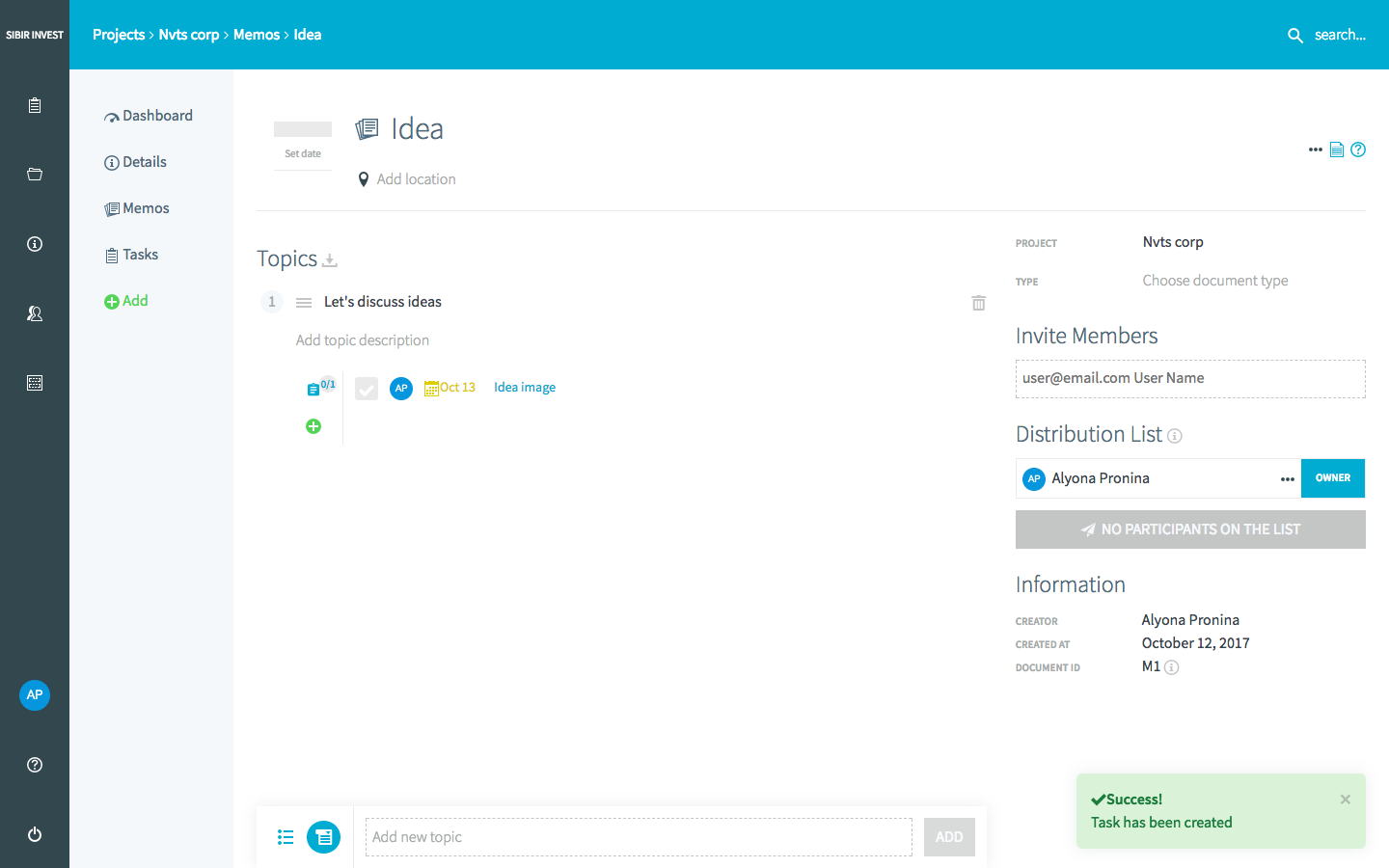This screenshot has height=868, width=1389.
Task: Click the location pin icon
Action: 364,179
